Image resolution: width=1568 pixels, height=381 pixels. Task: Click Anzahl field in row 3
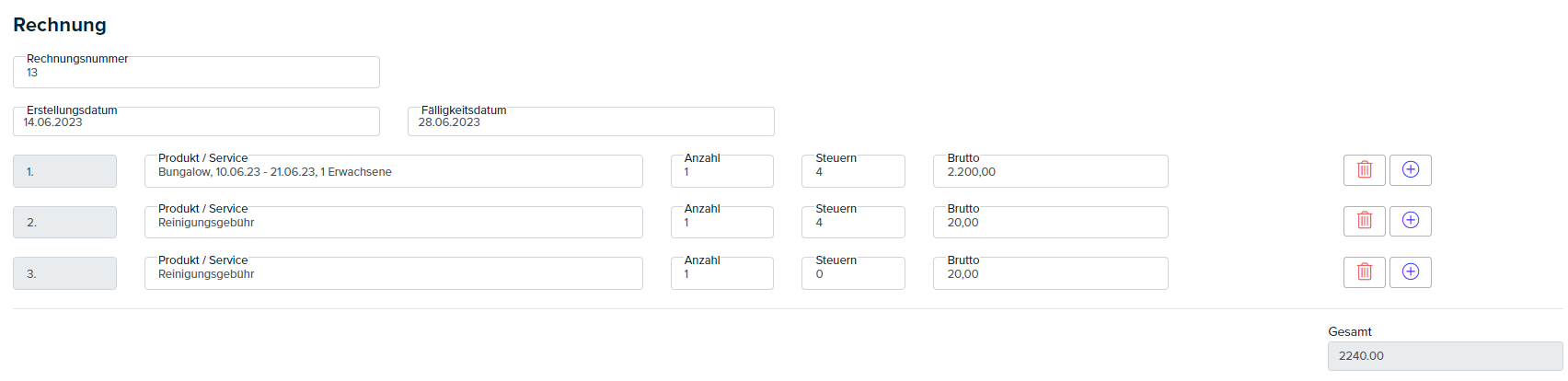click(722, 273)
